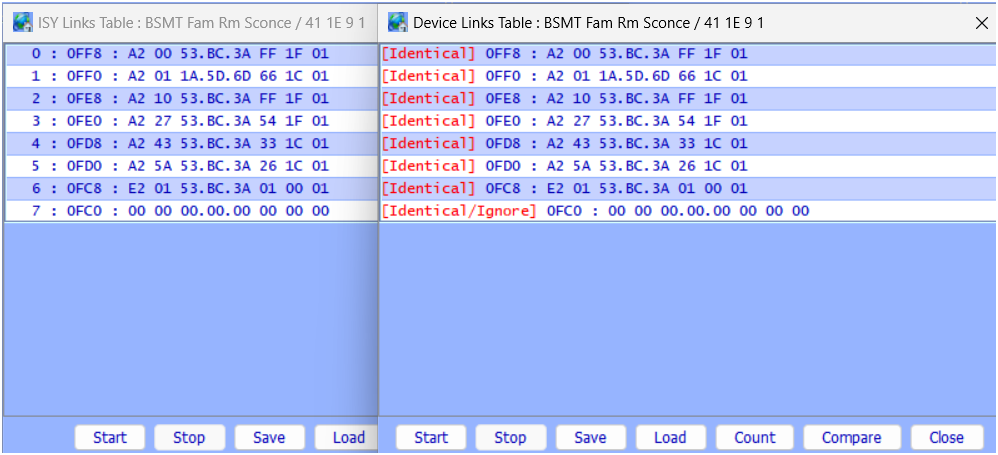Click the Compare button

[852, 438]
